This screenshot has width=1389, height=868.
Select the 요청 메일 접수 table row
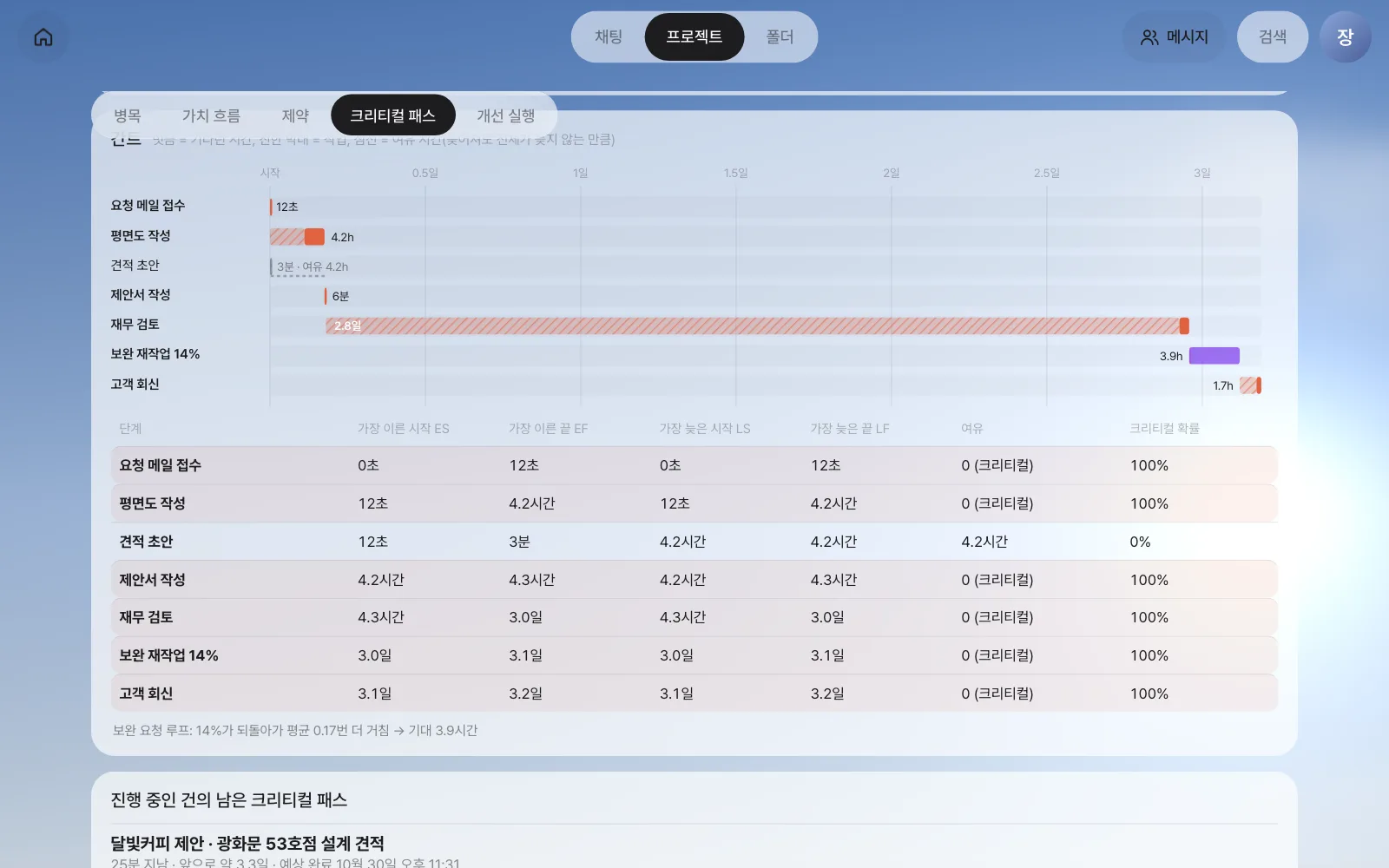point(694,465)
